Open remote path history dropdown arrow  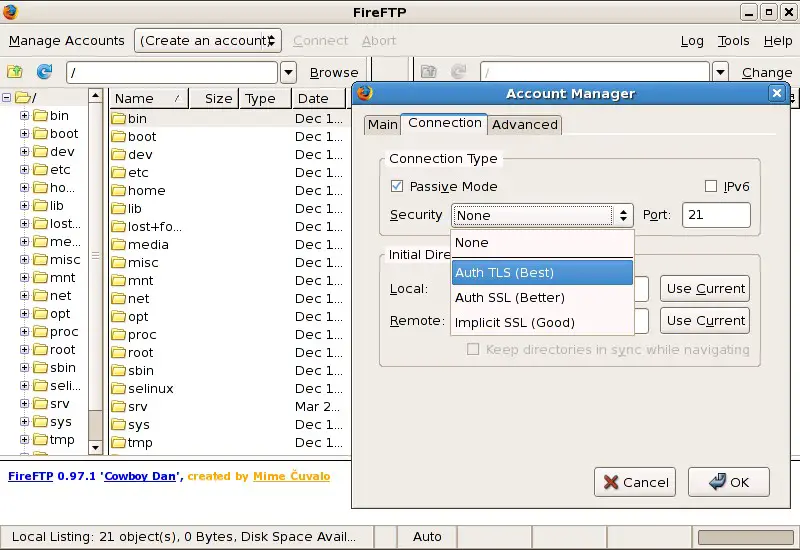point(720,72)
